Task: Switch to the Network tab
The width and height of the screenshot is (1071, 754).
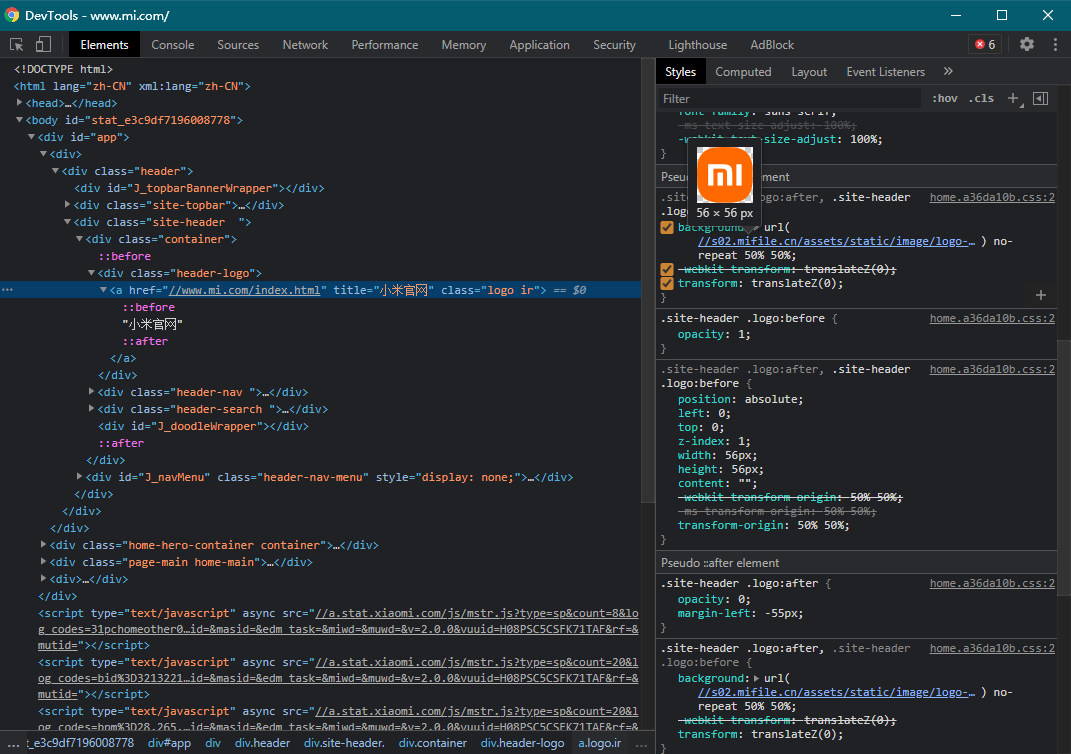Action: [x=305, y=45]
